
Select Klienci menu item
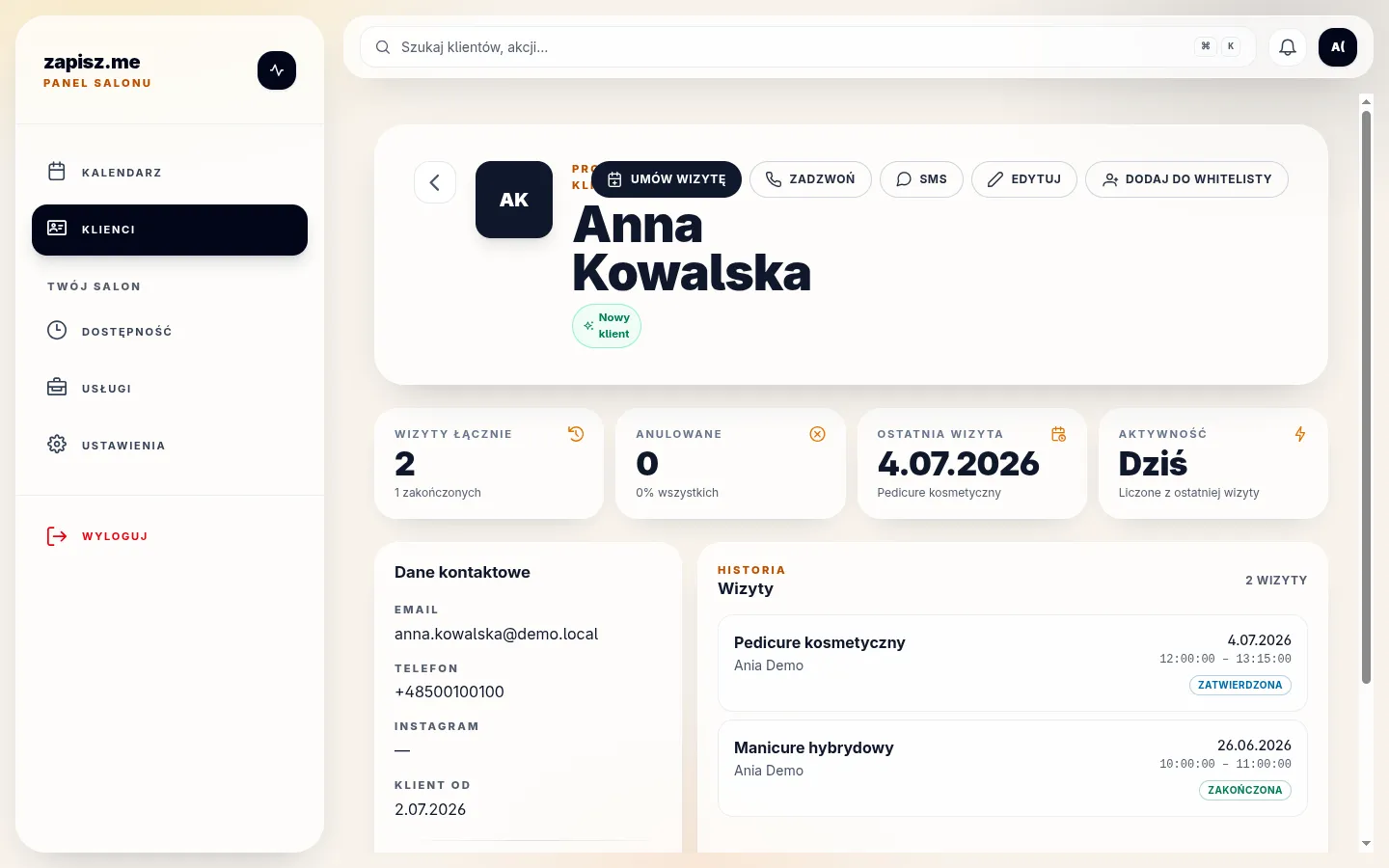pyautogui.click(x=170, y=230)
